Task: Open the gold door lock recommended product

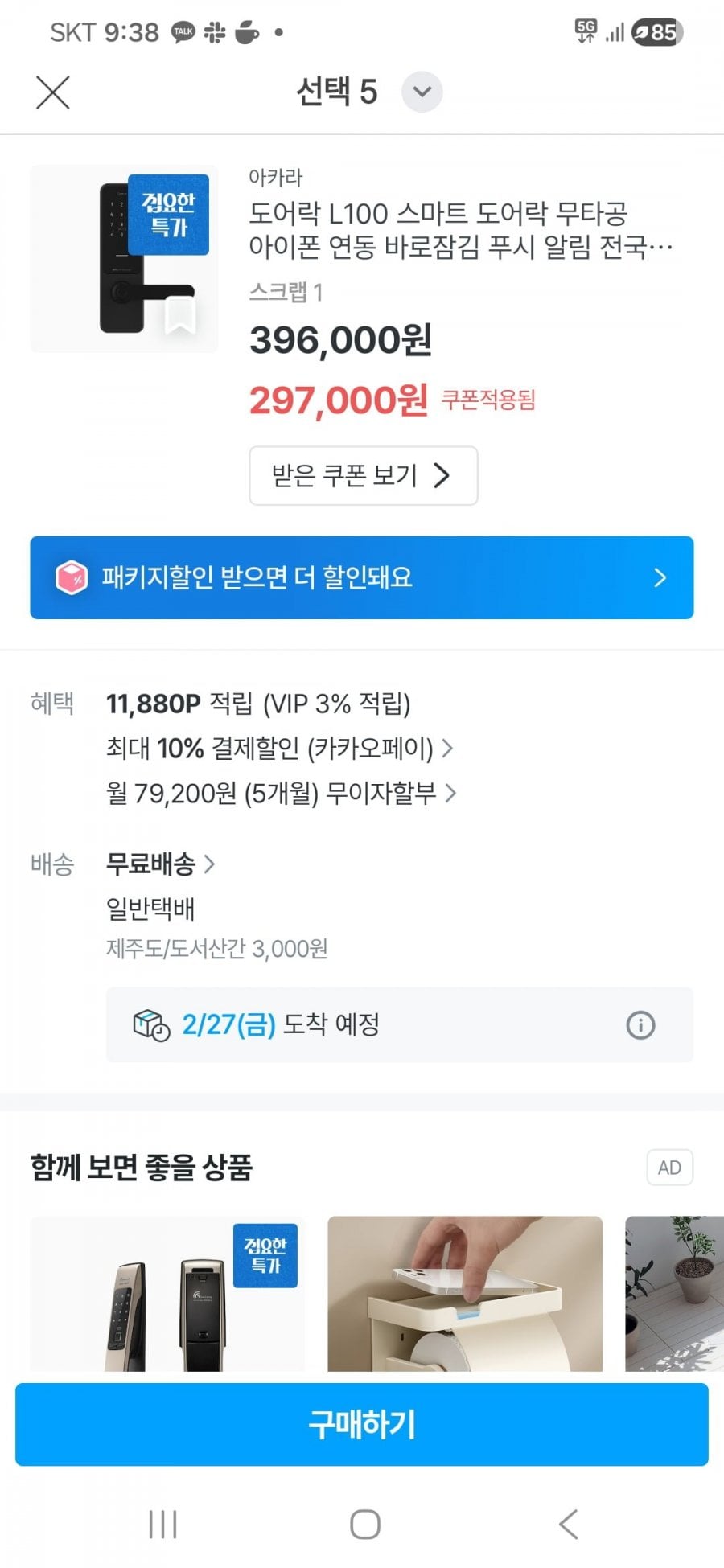Action: 167,1293
